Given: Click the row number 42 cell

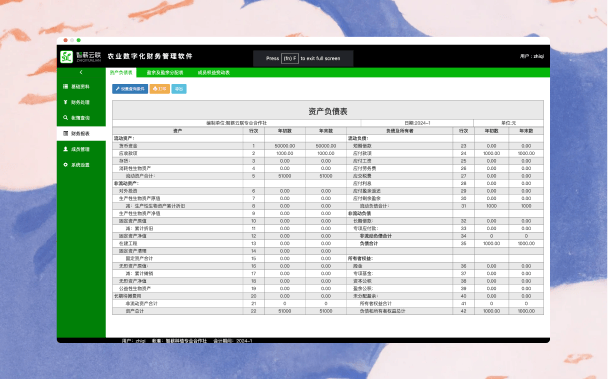Looking at the screenshot, I should [x=463, y=311].
